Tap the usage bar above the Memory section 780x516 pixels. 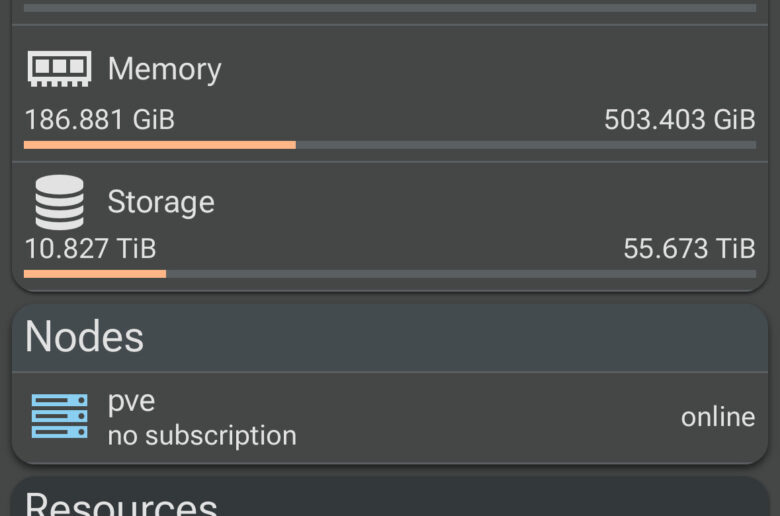(390, 8)
